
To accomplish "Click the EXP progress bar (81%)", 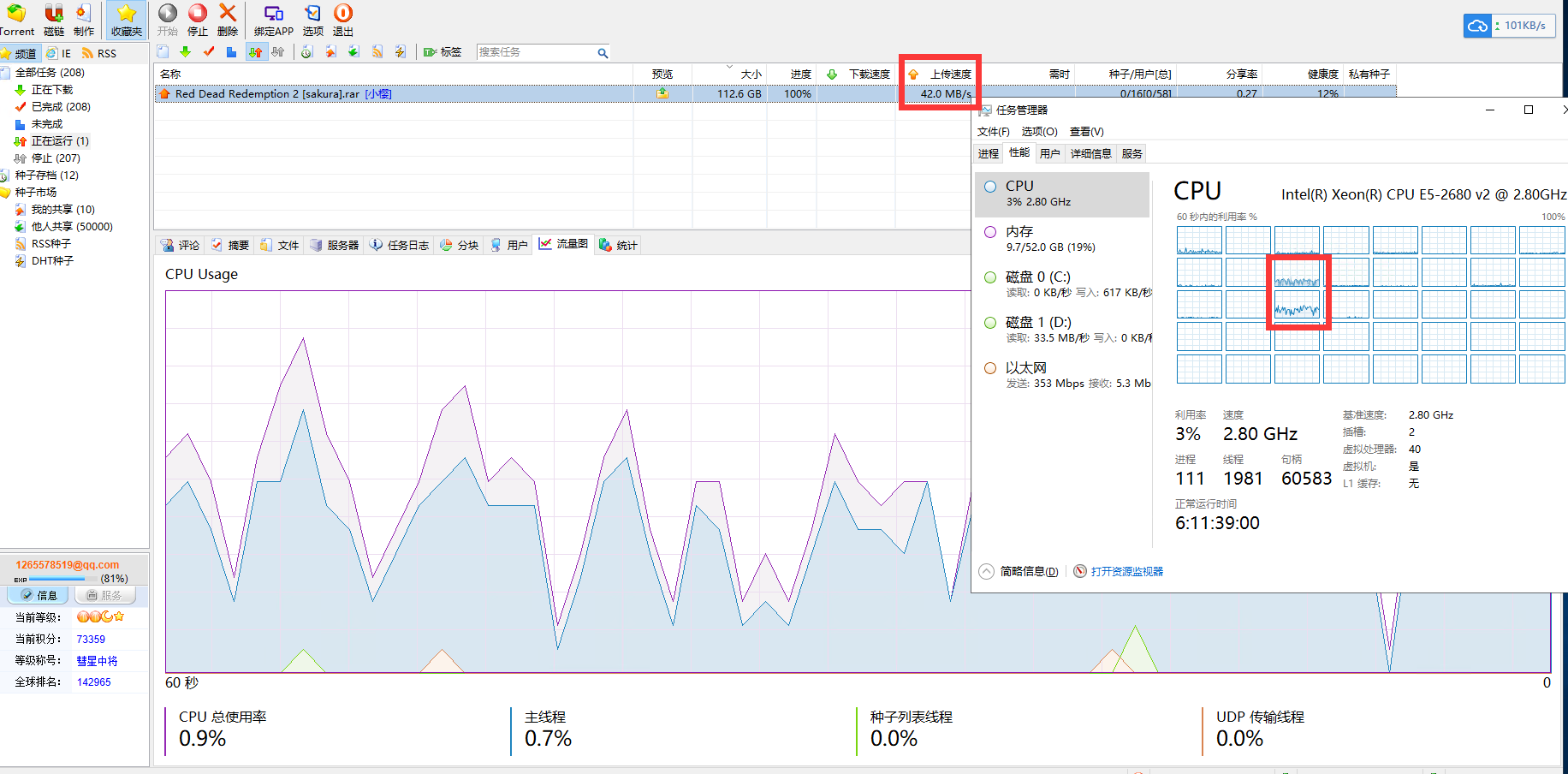I will (64, 580).
